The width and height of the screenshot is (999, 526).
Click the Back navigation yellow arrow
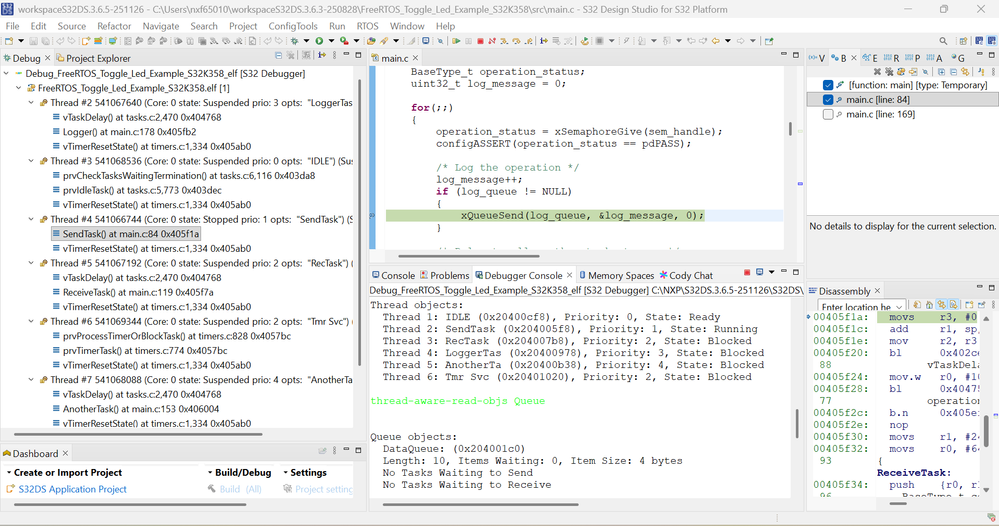coord(715,41)
